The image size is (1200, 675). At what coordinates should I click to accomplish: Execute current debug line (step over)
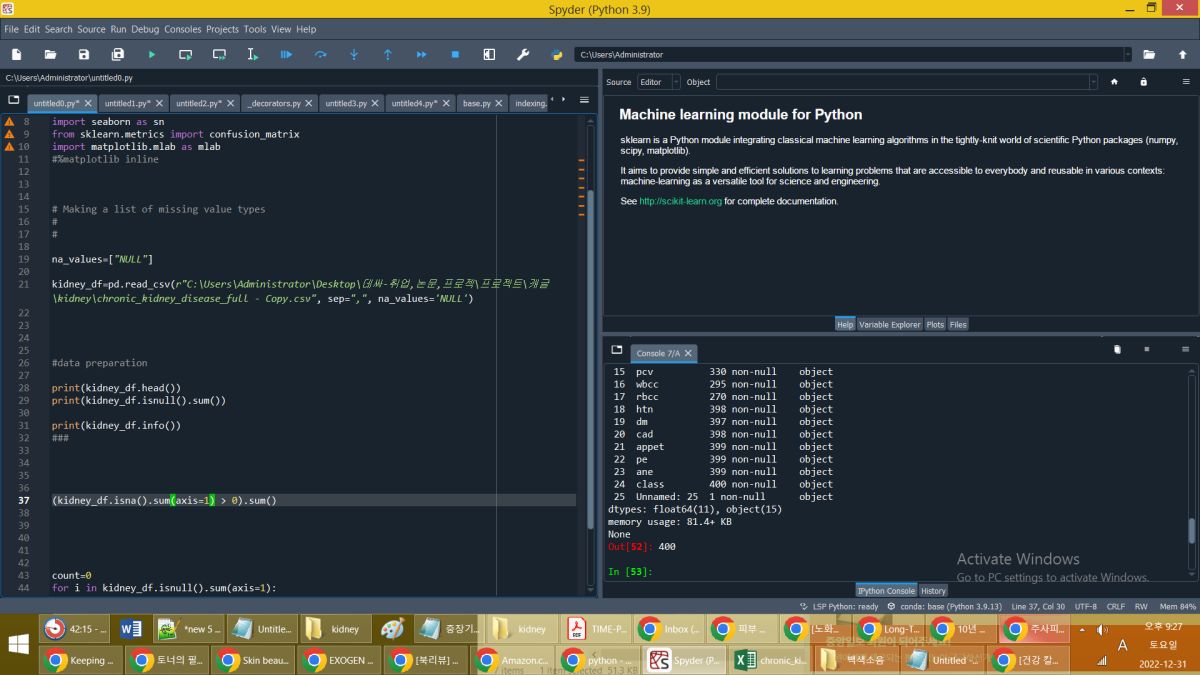[320, 54]
